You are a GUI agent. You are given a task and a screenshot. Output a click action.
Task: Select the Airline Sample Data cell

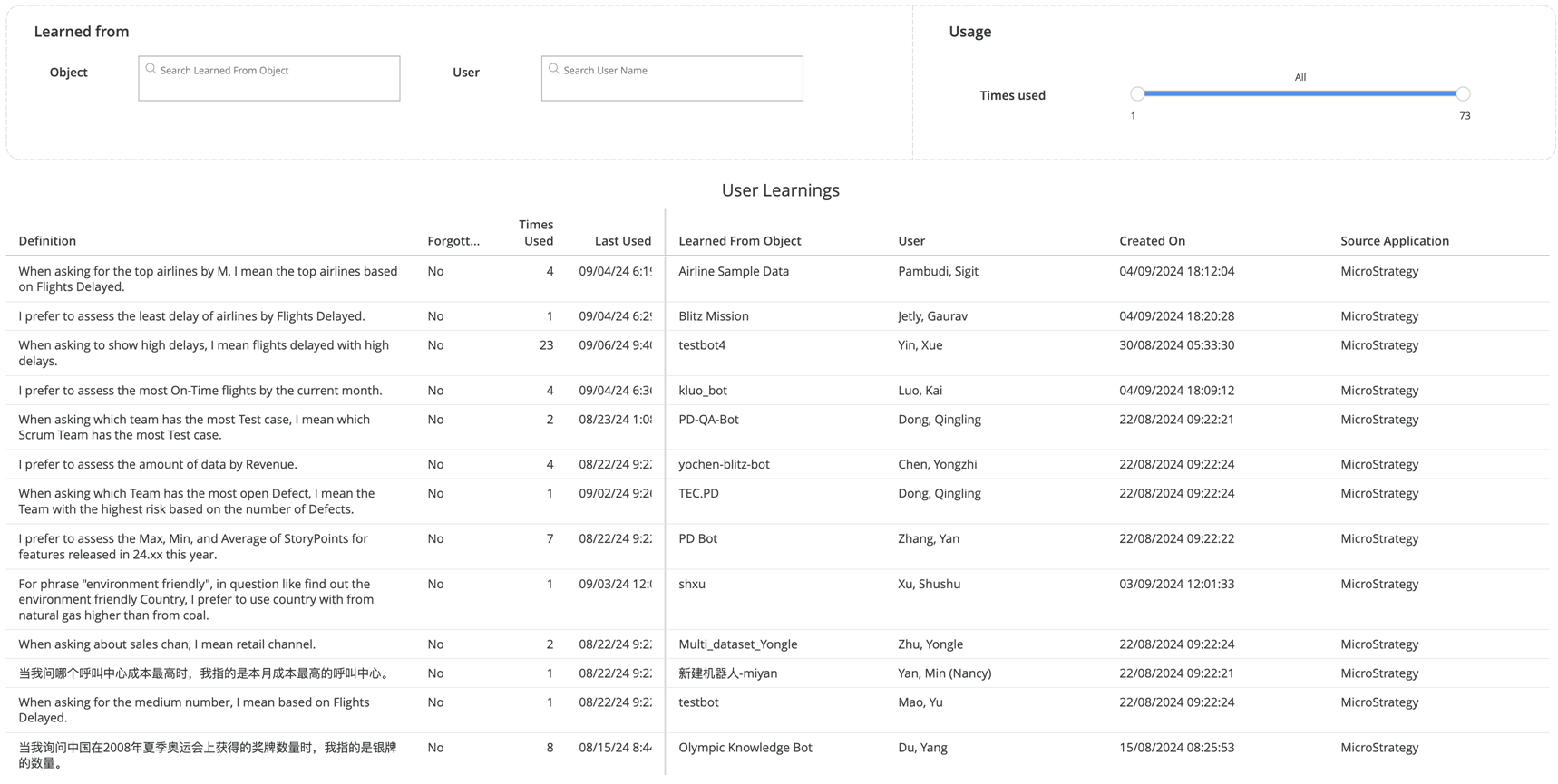(x=733, y=271)
